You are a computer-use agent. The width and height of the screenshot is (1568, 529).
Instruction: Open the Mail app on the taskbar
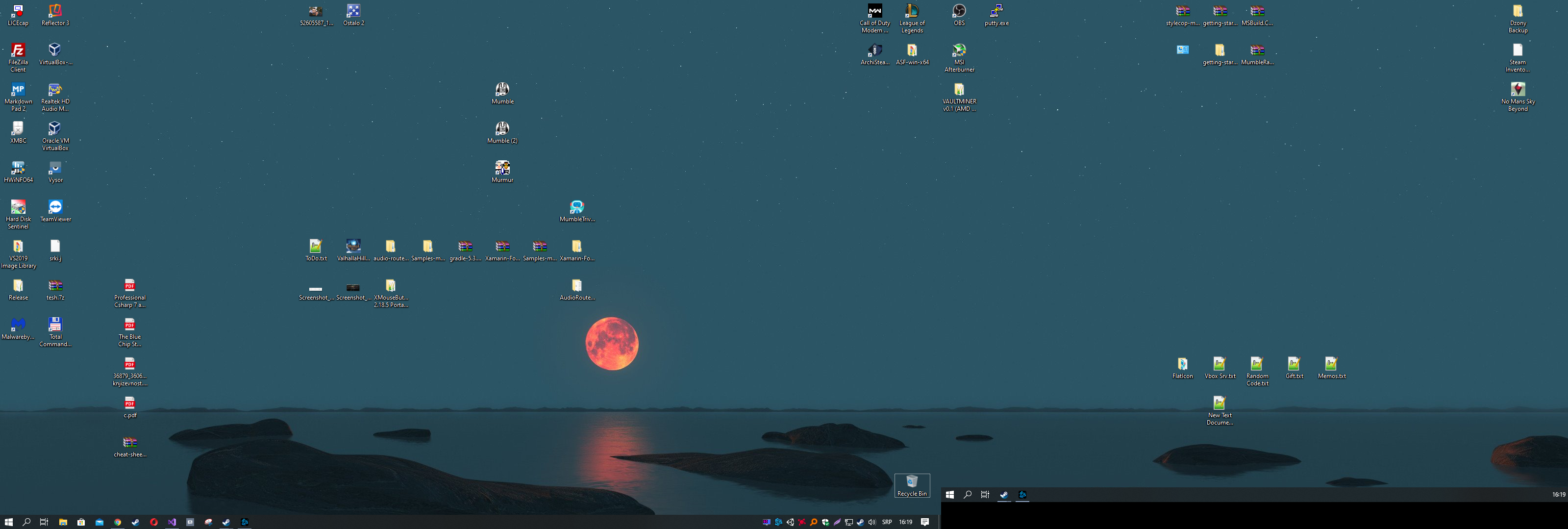pyautogui.click(x=99, y=522)
